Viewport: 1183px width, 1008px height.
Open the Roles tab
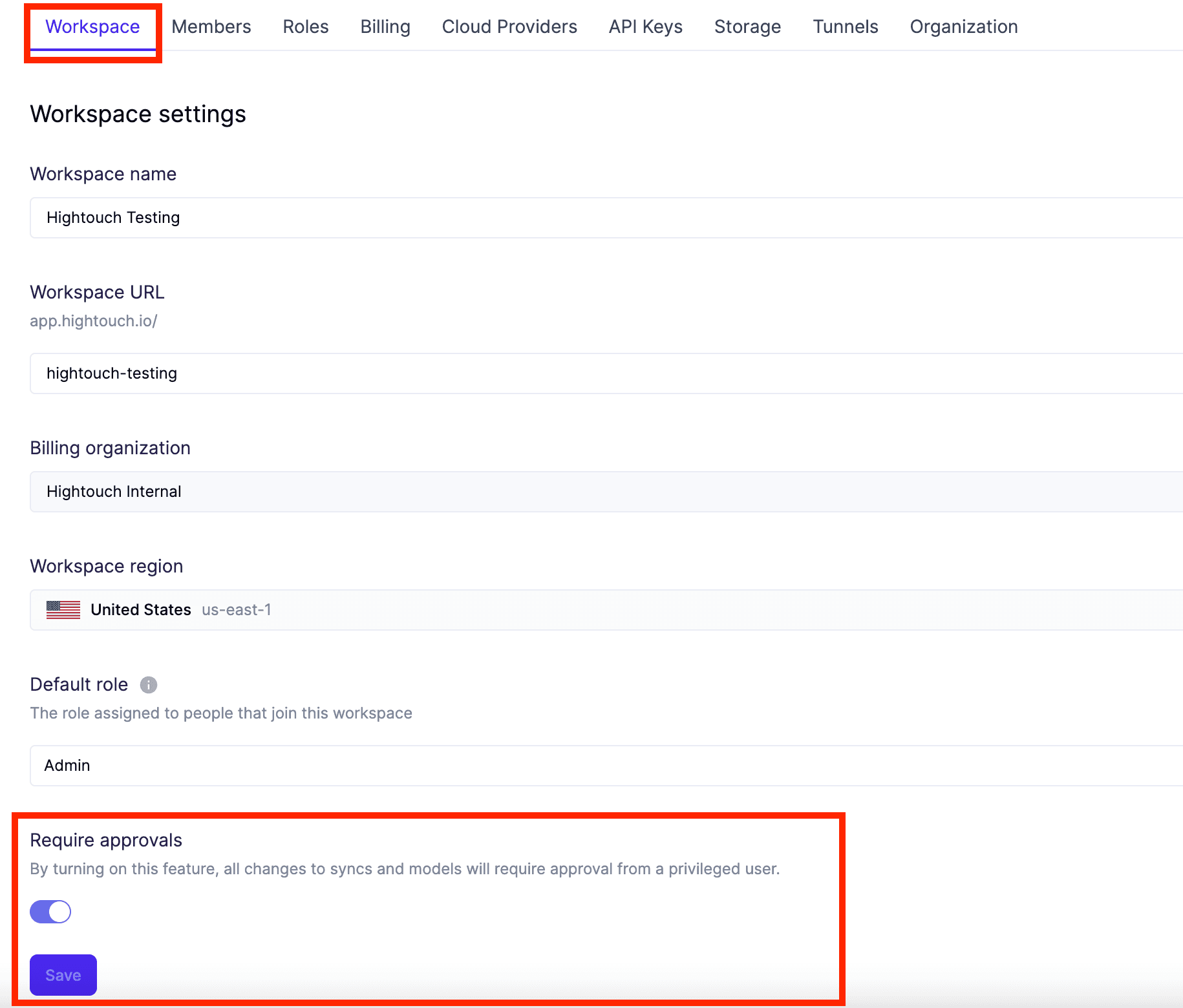coord(305,27)
